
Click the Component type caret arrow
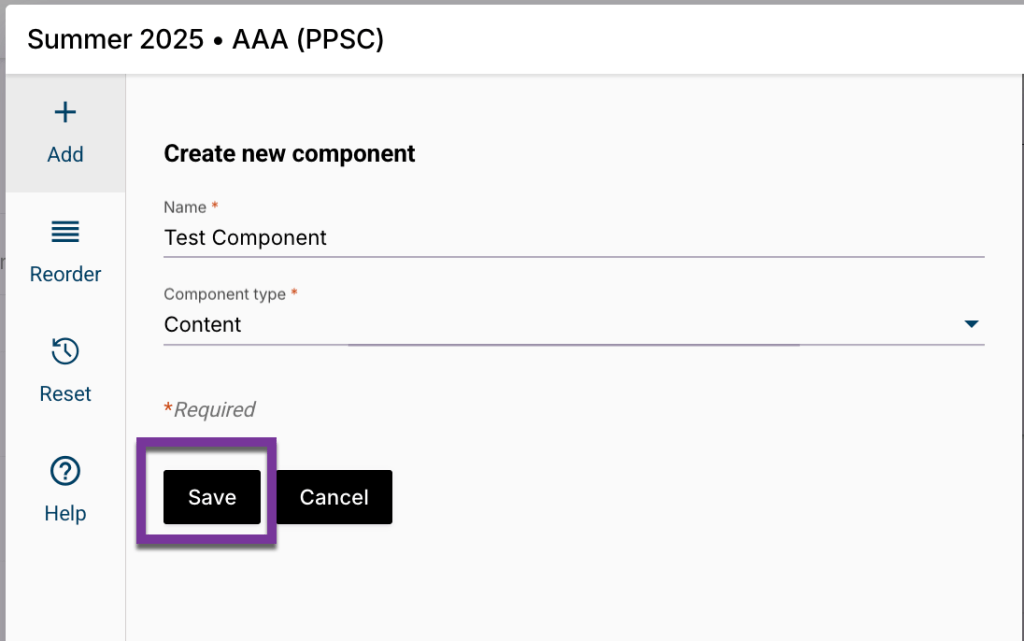pyautogui.click(x=970, y=324)
